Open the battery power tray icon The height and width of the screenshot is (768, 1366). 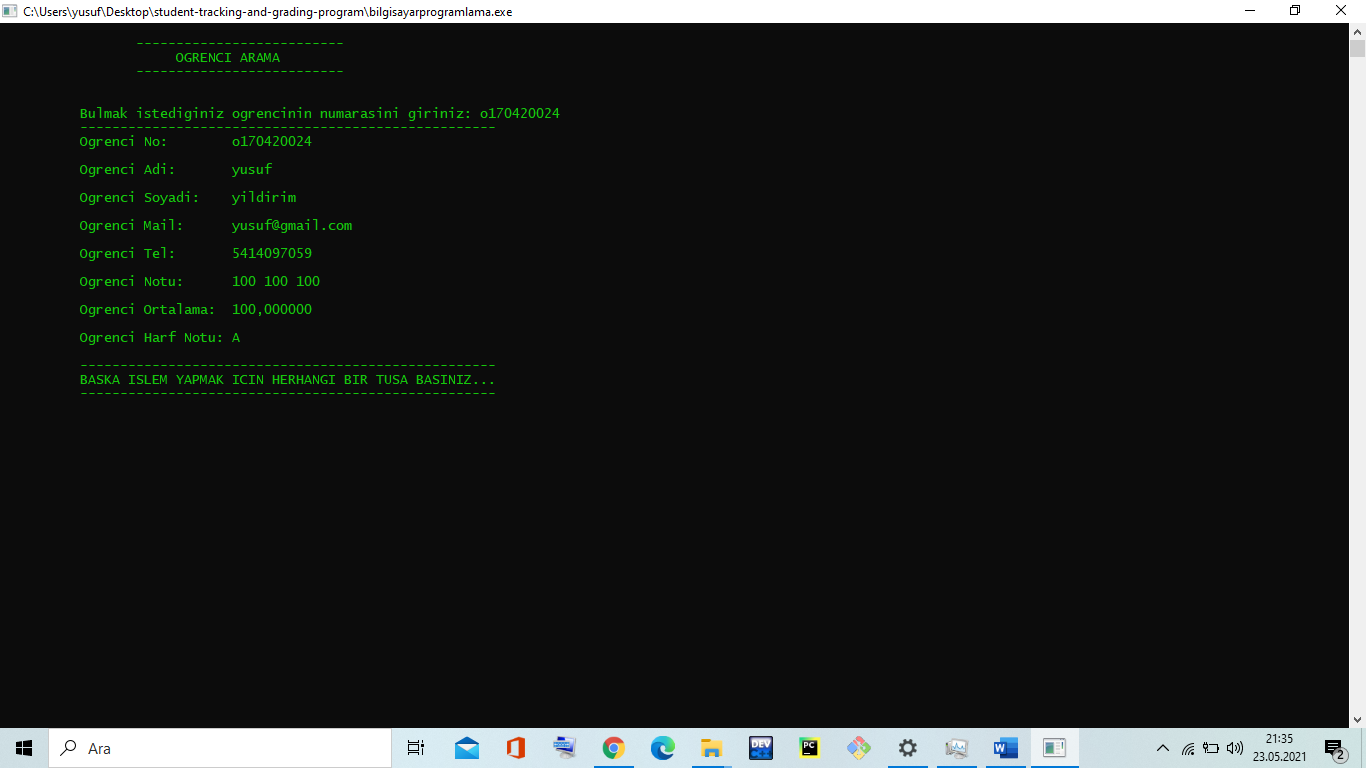point(1211,748)
